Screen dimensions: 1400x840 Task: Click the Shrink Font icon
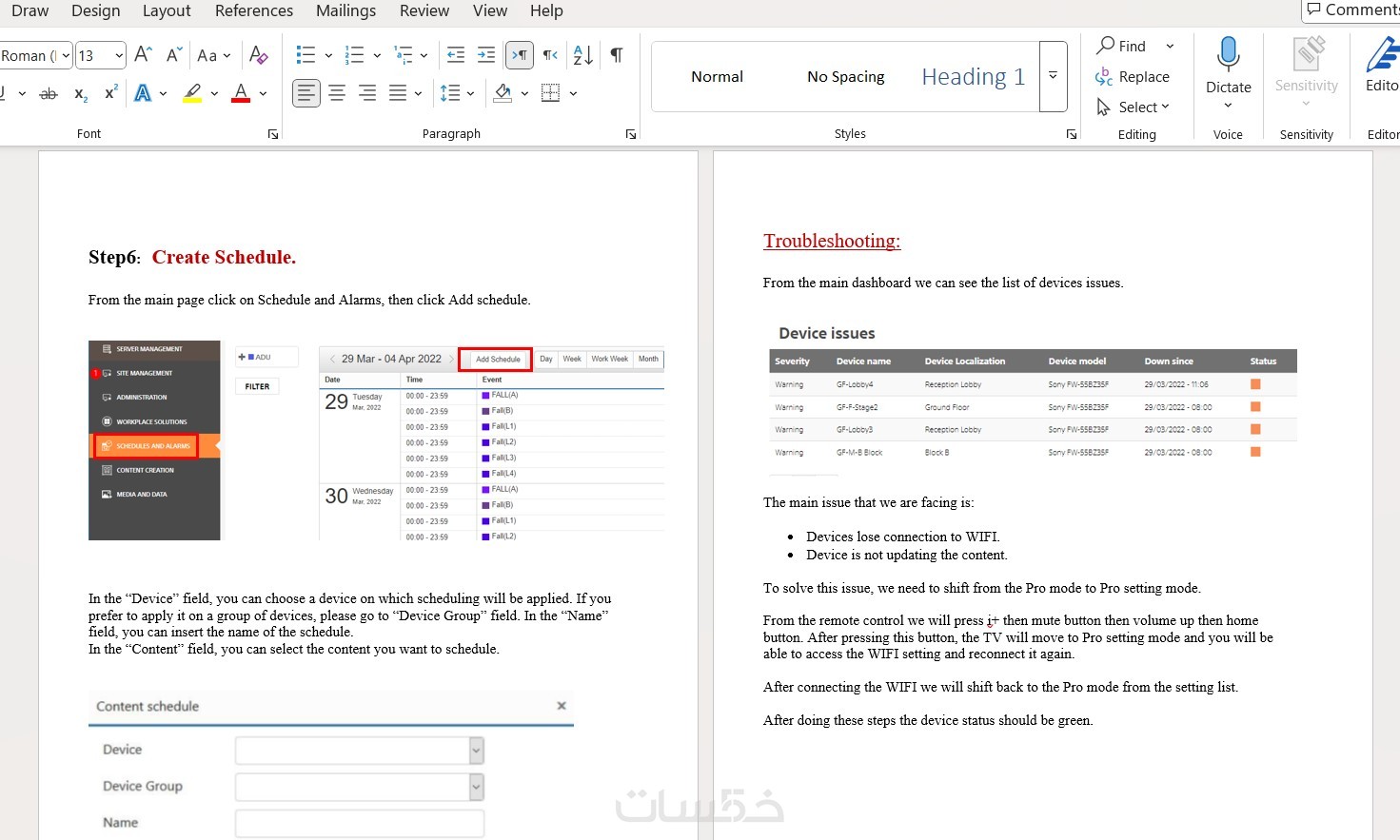173,55
